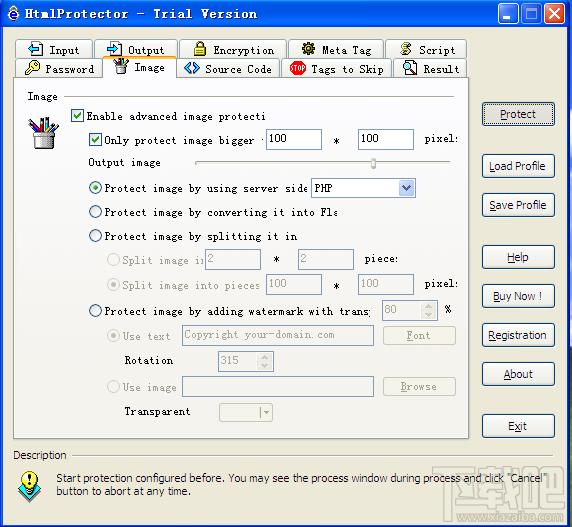
Task: Choose Split image into pieces pixel radio
Action: [113, 284]
